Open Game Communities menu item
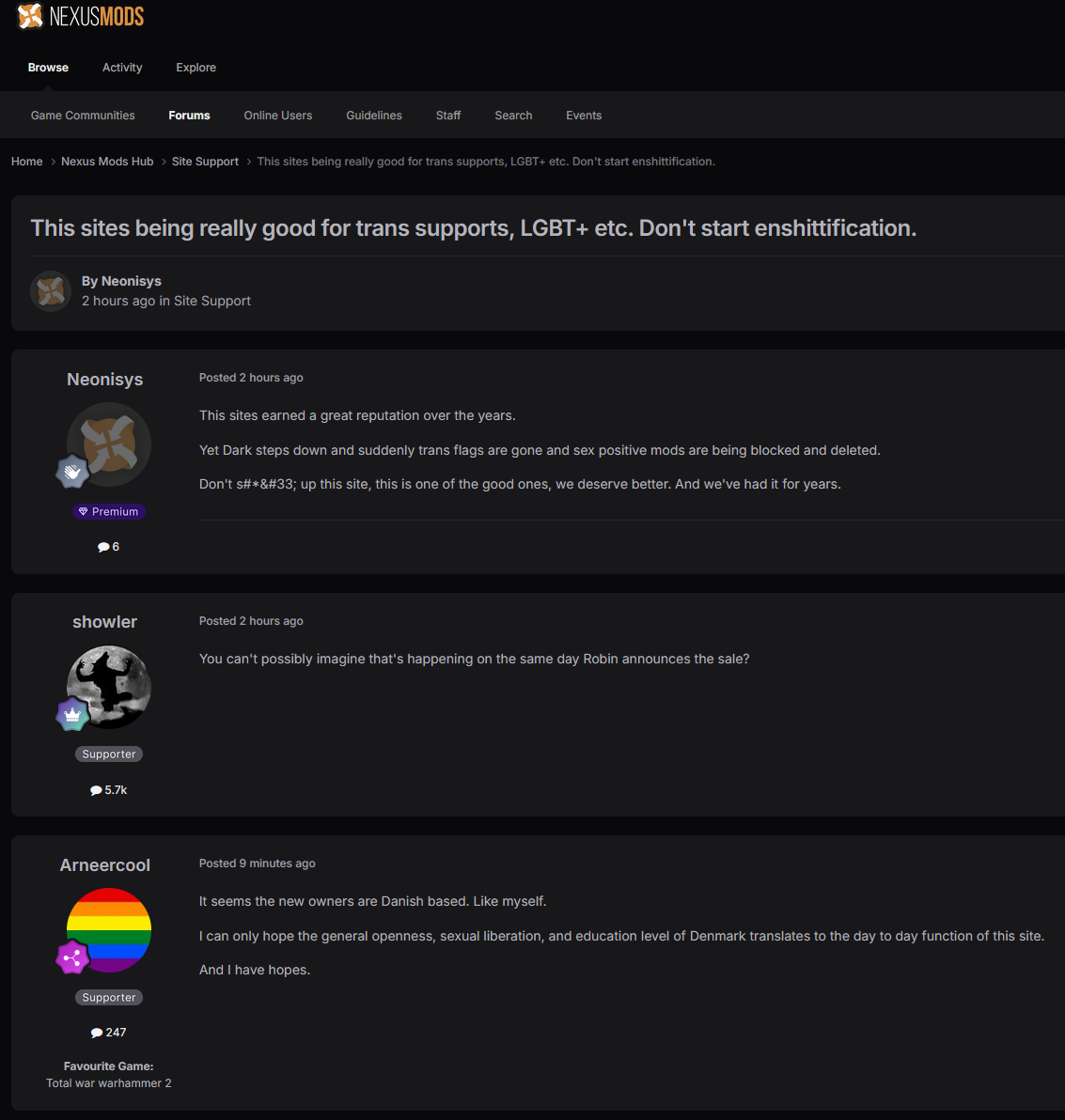This screenshot has height=1120, width=1065. (x=83, y=115)
